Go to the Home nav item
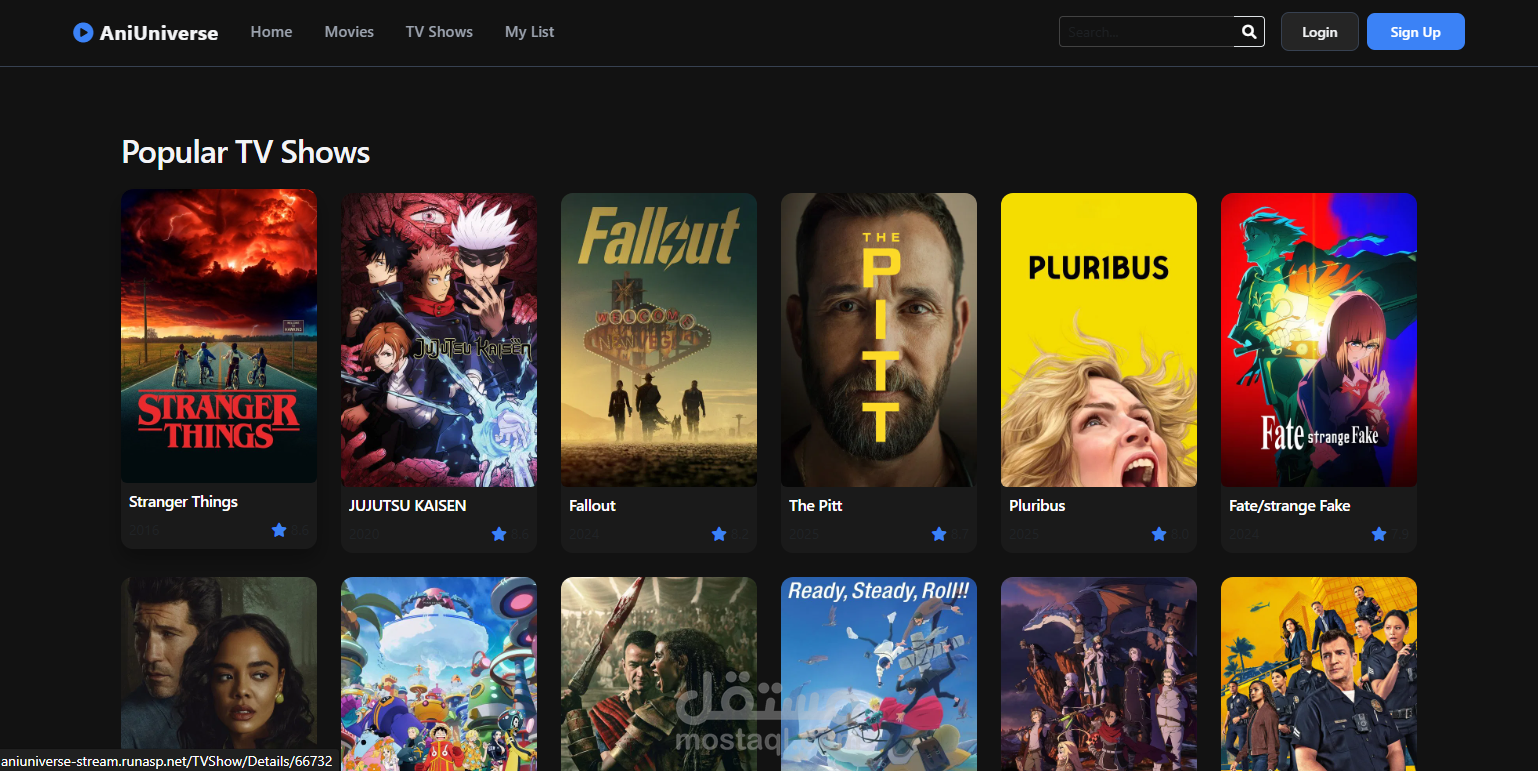The image size is (1538, 771). point(271,32)
